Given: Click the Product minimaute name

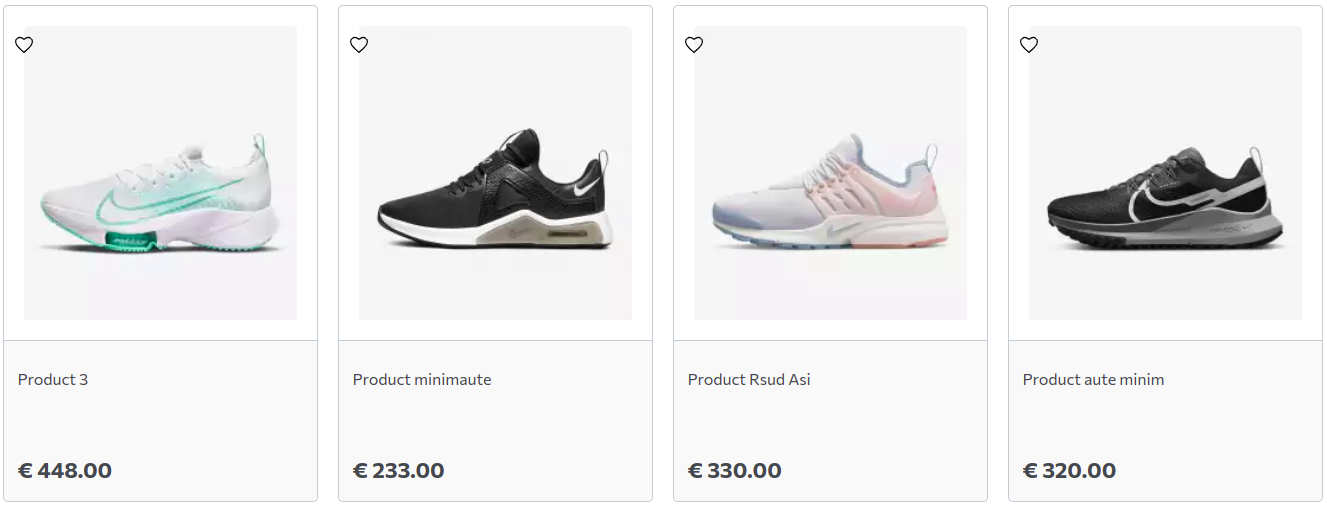Looking at the screenshot, I should pyautogui.click(x=422, y=380).
